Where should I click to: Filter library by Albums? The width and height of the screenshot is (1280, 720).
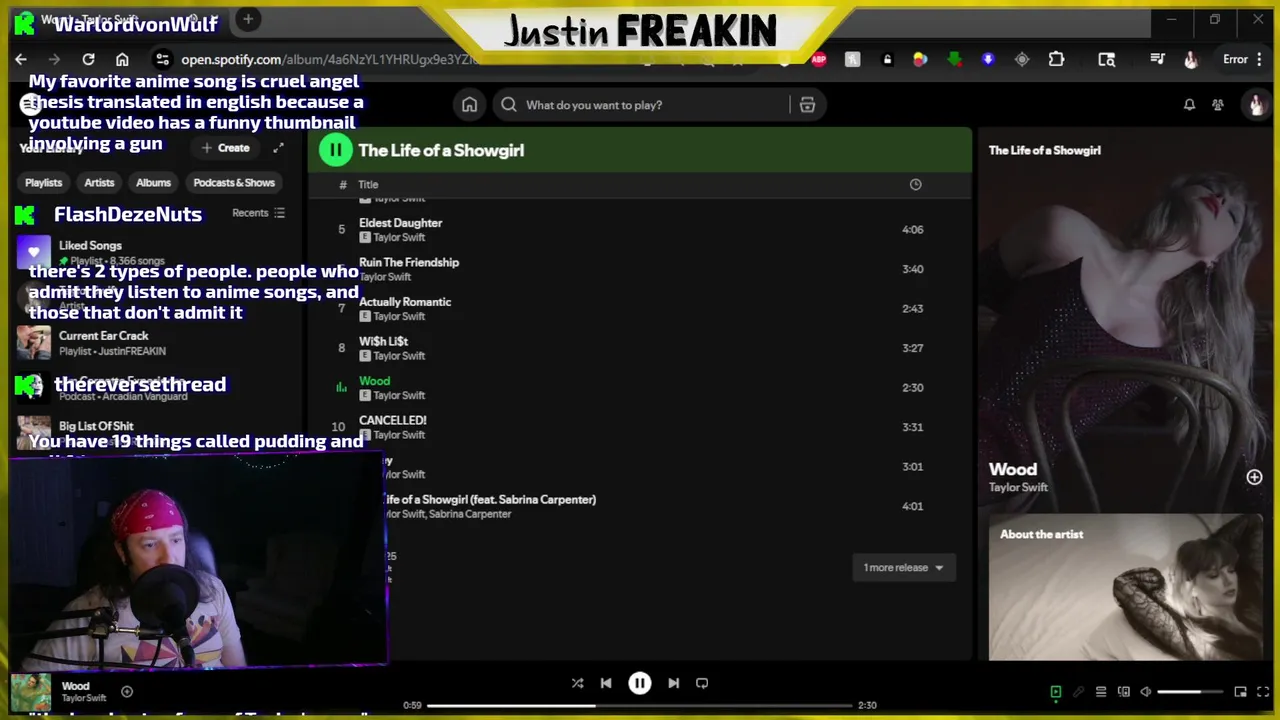pos(153,183)
